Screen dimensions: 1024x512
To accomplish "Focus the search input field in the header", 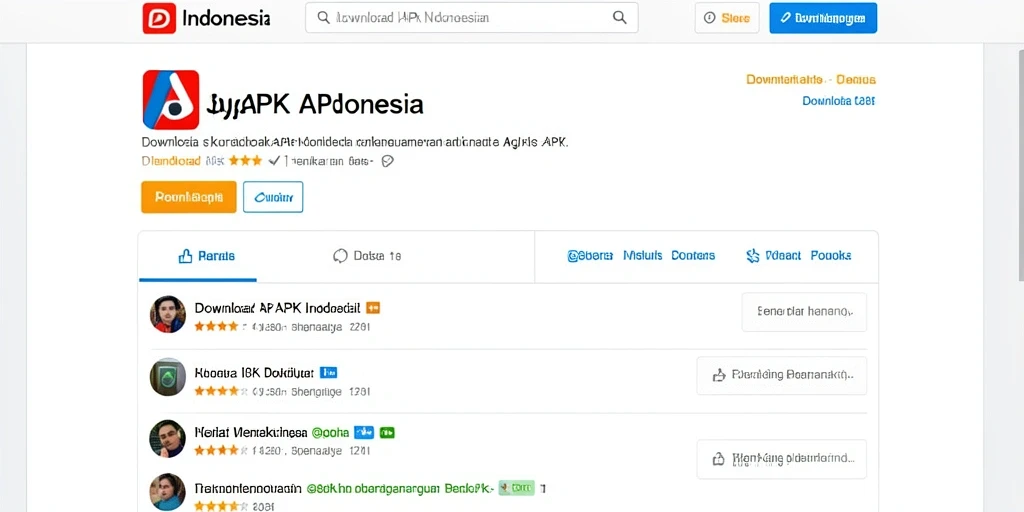I will [472, 18].
